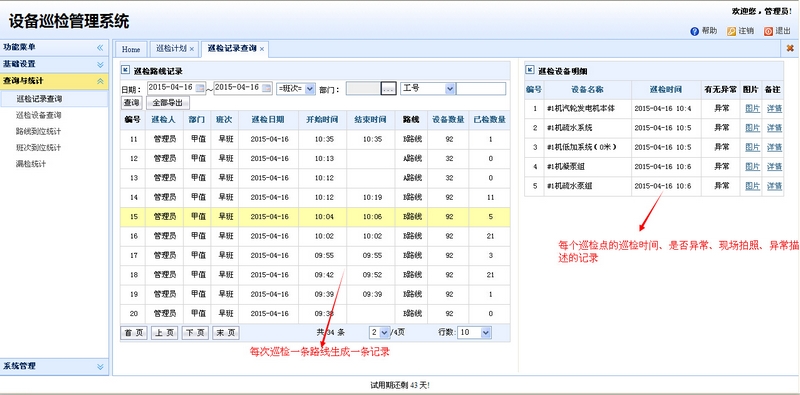This screenshot has height=395, width=800.
Task: Click the 部门 department input field
Action: click(x=363, y=89)
